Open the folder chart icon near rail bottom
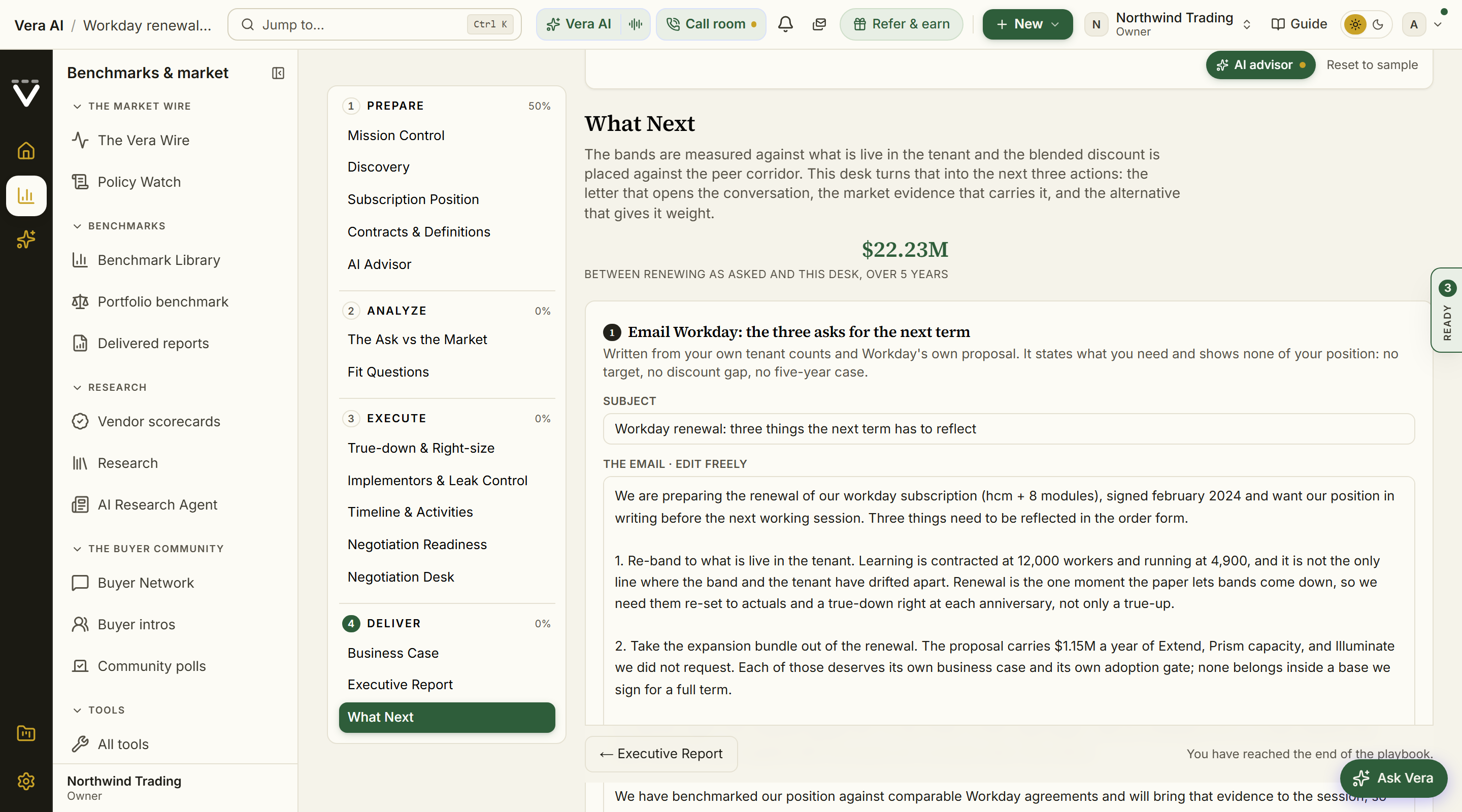The width and height of the screenshot is (1462, 812). pyautogui.click(x=26, y=733)
